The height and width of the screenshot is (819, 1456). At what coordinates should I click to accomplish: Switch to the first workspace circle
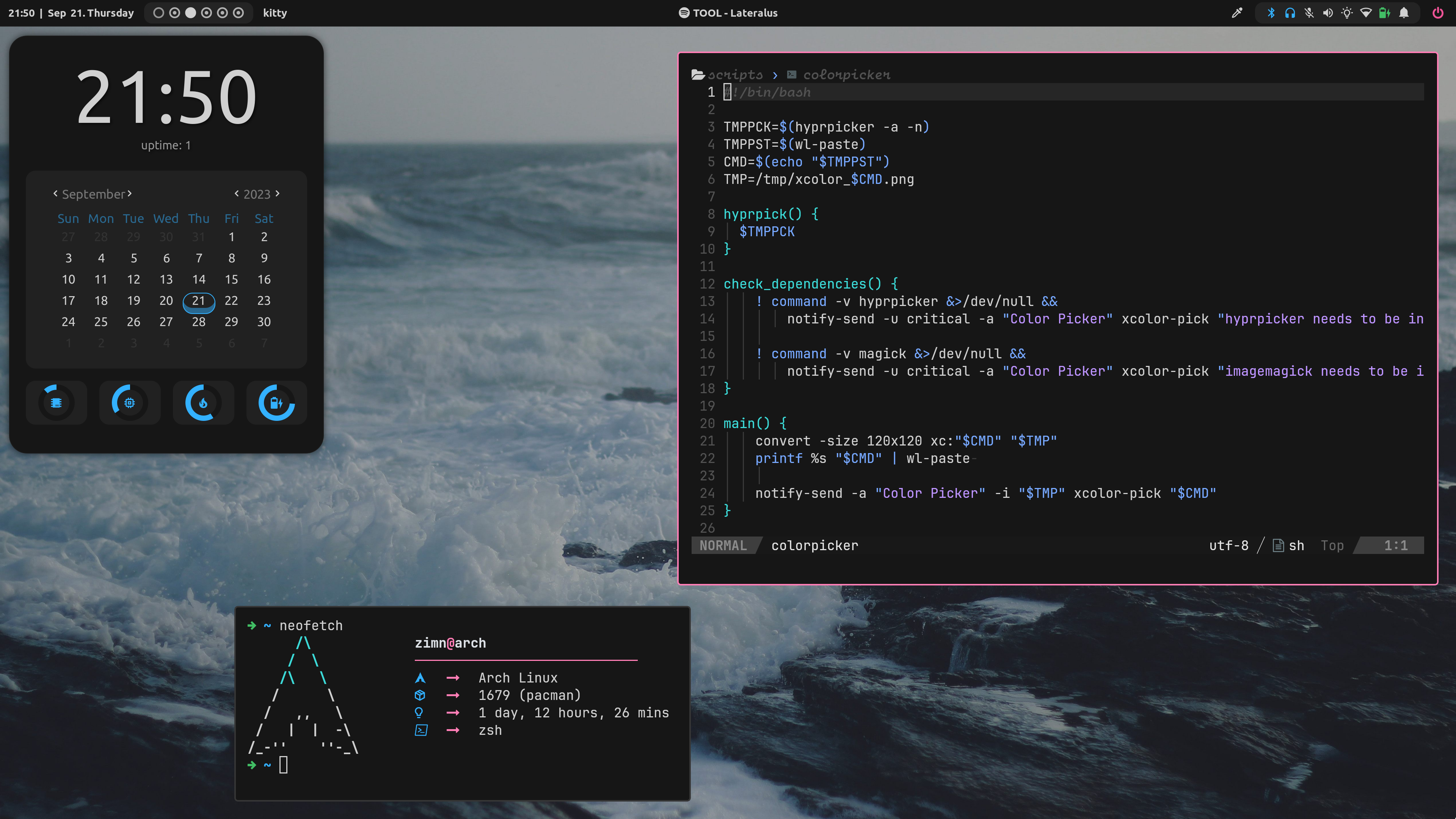tap(159, 13)
